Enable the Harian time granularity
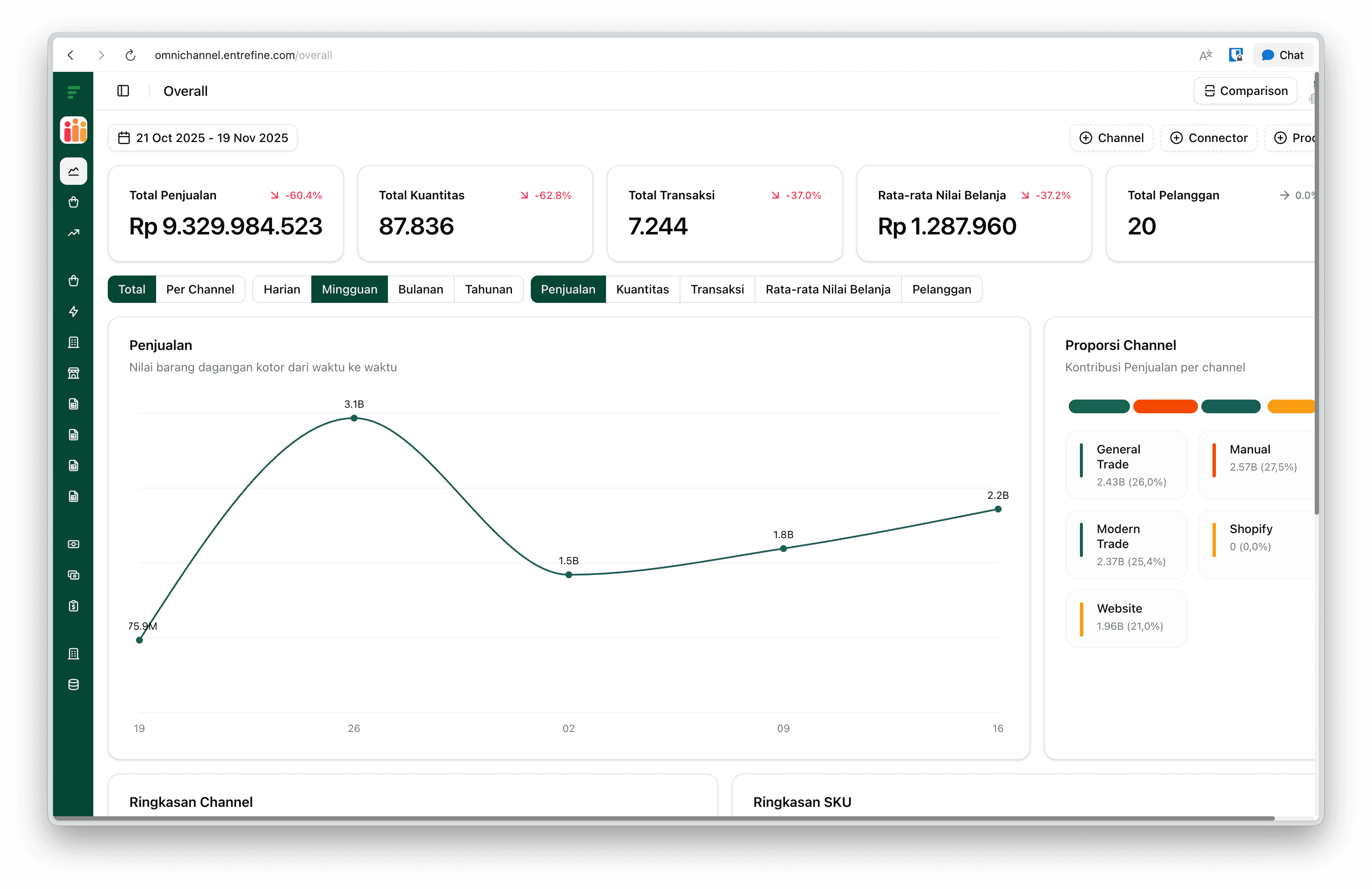The image size is (1372, 889). (281, 289)
